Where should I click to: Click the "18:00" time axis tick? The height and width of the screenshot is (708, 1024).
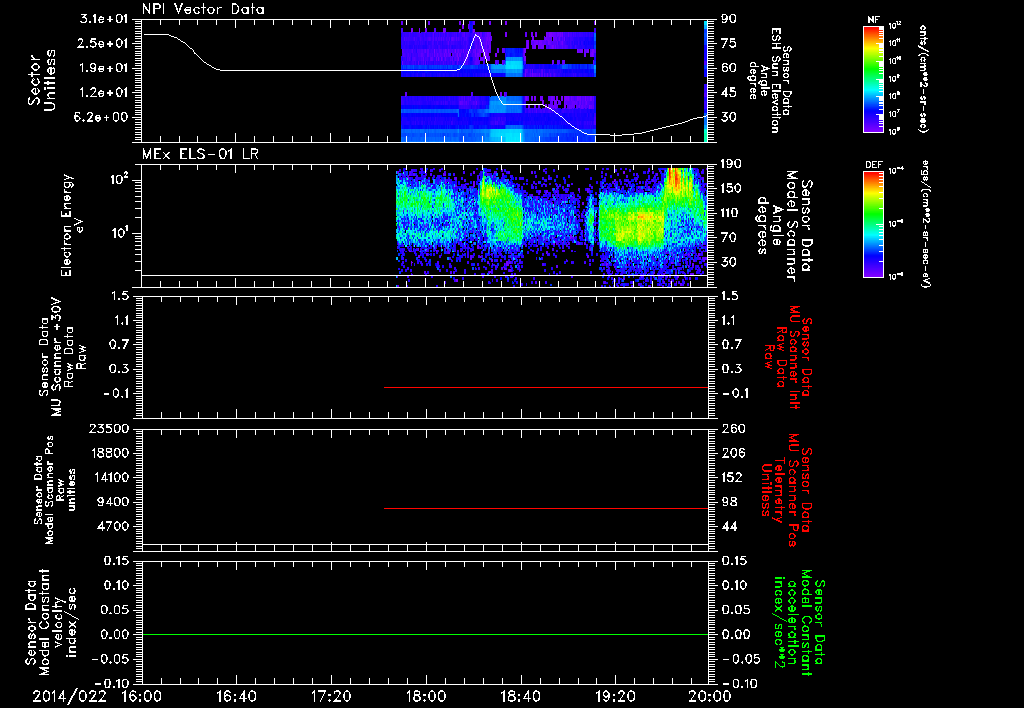coord(426,696)
